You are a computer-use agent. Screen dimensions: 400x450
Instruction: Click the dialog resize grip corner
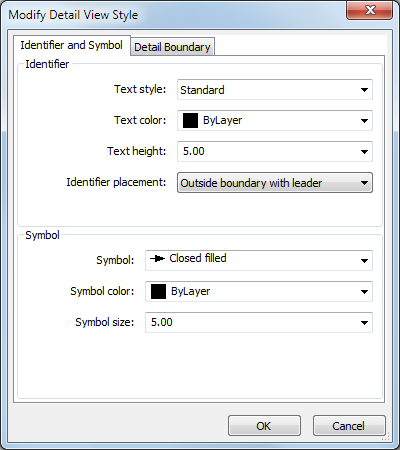pyautogui.click(x=386, y=437)
